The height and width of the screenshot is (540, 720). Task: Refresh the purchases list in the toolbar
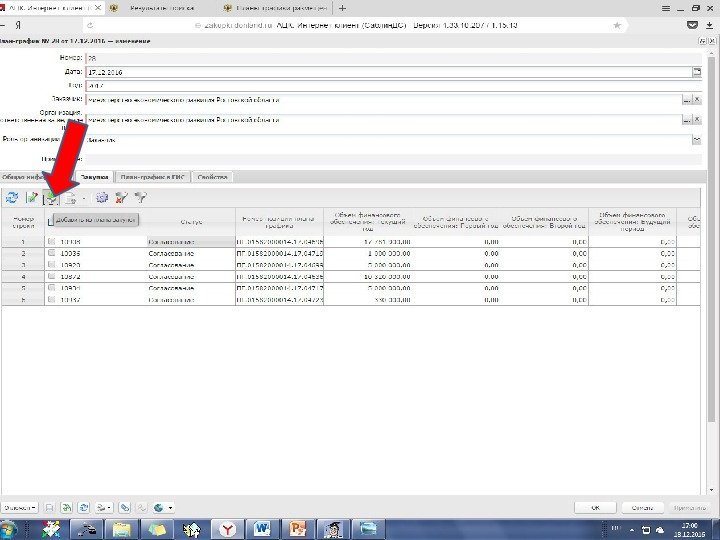12,198
